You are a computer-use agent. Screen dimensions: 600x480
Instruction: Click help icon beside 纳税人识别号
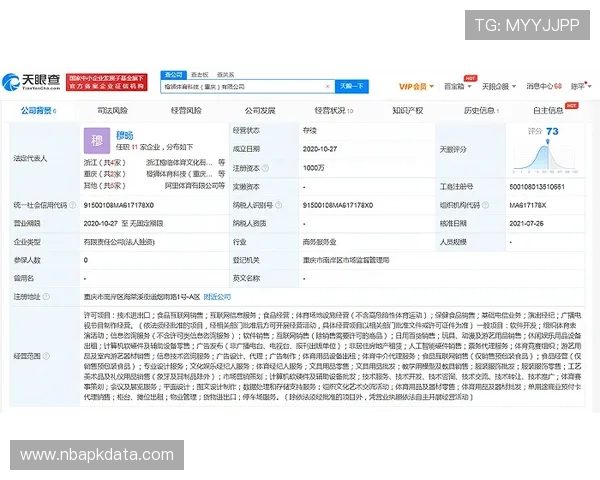click(279, 205)
